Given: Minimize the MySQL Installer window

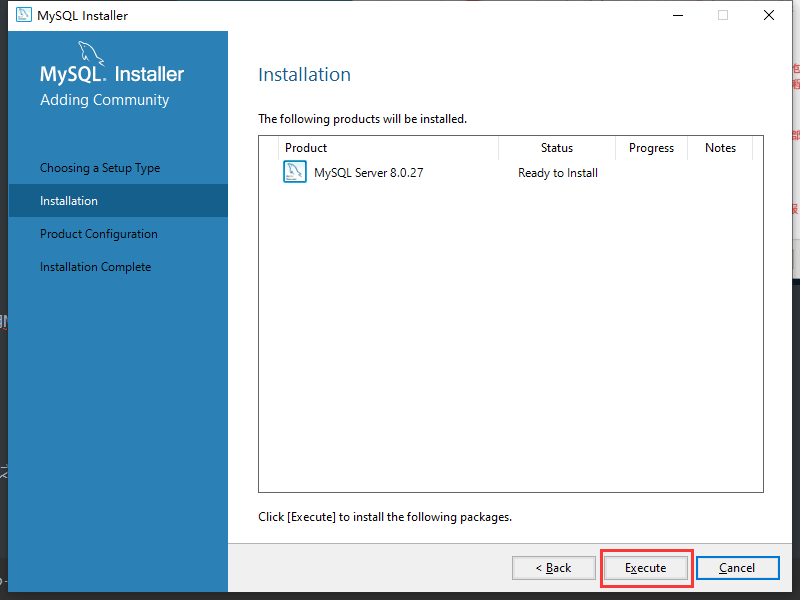Looking at the screenshot, I should coord(678,15).
